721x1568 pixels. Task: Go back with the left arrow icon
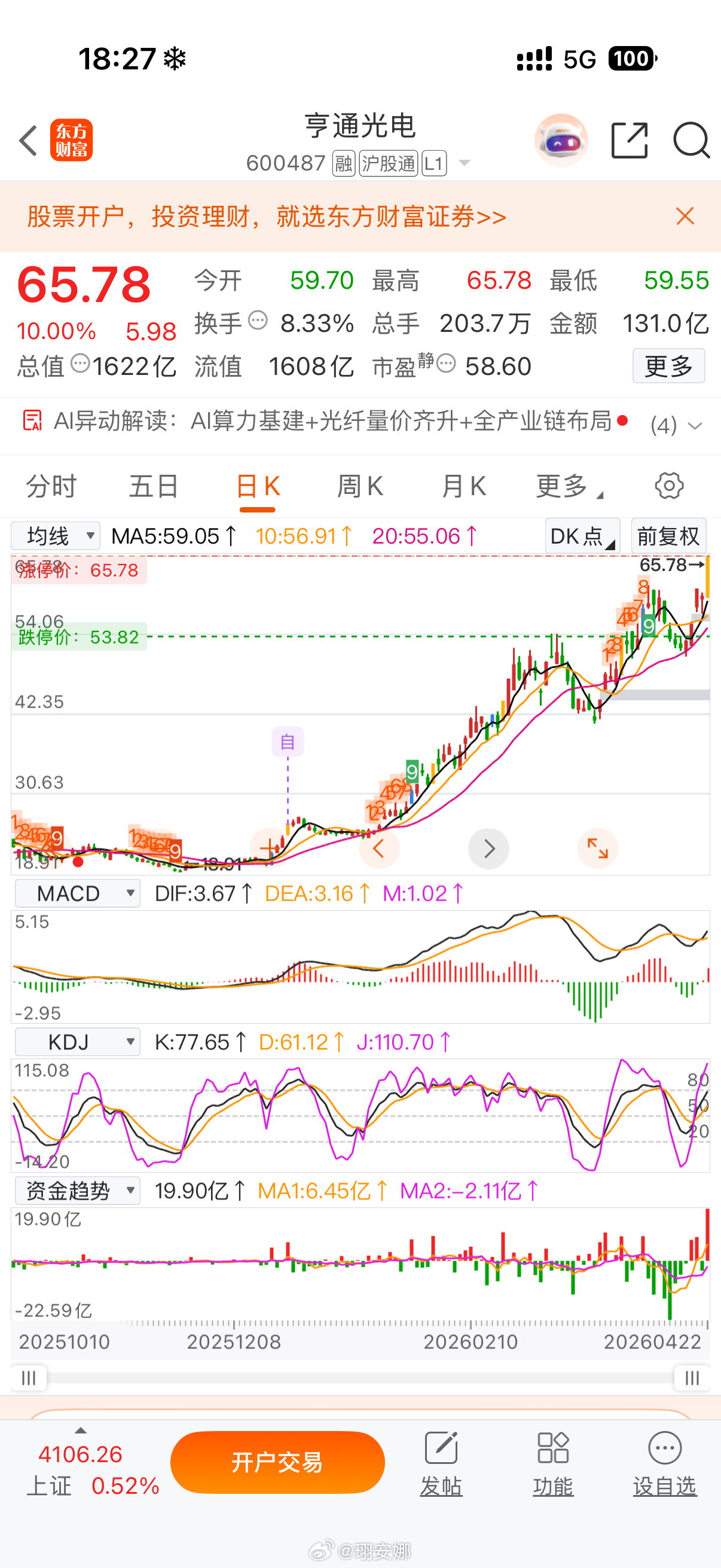pos(28,141)
